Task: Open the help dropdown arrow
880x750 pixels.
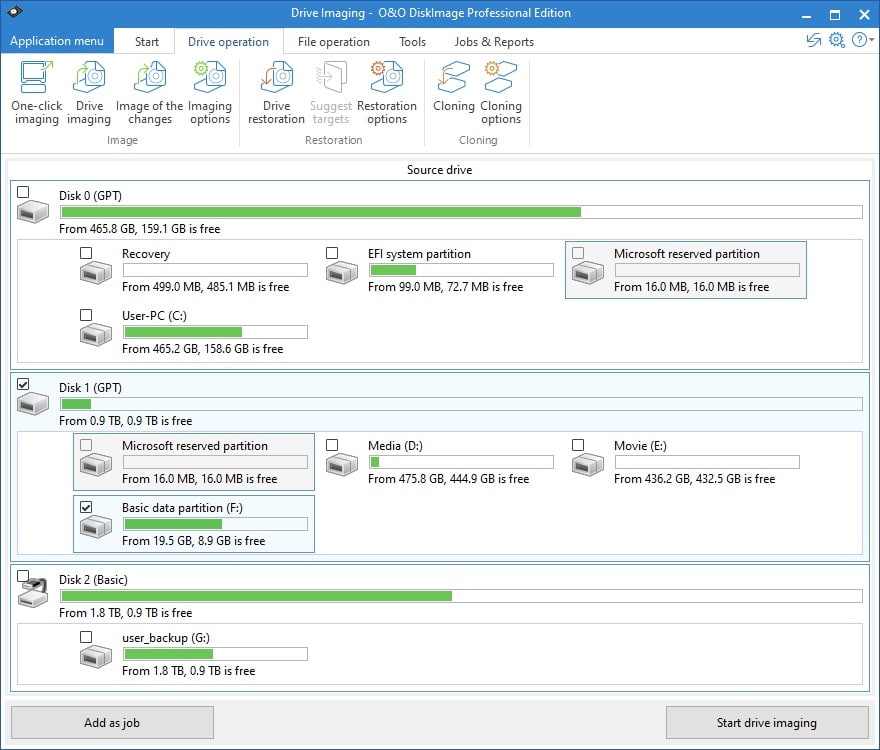Action: pos(869,40)
